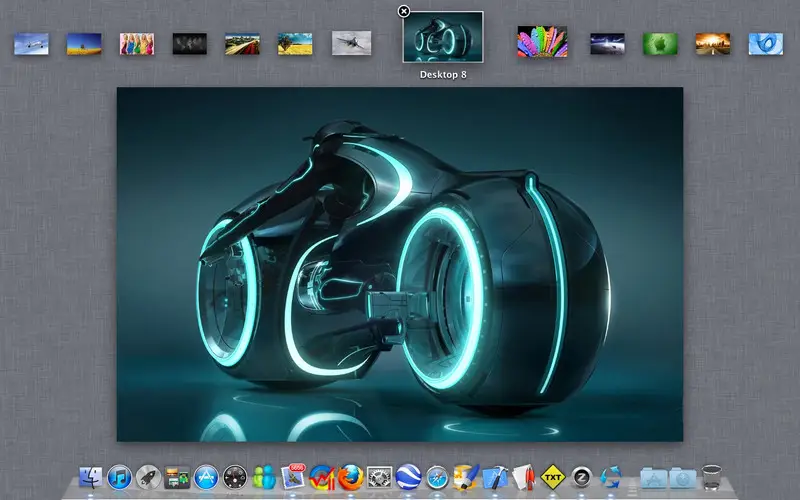Open Launchpad rocket icon
800x500 pixels.
click(x=148, y=478)
